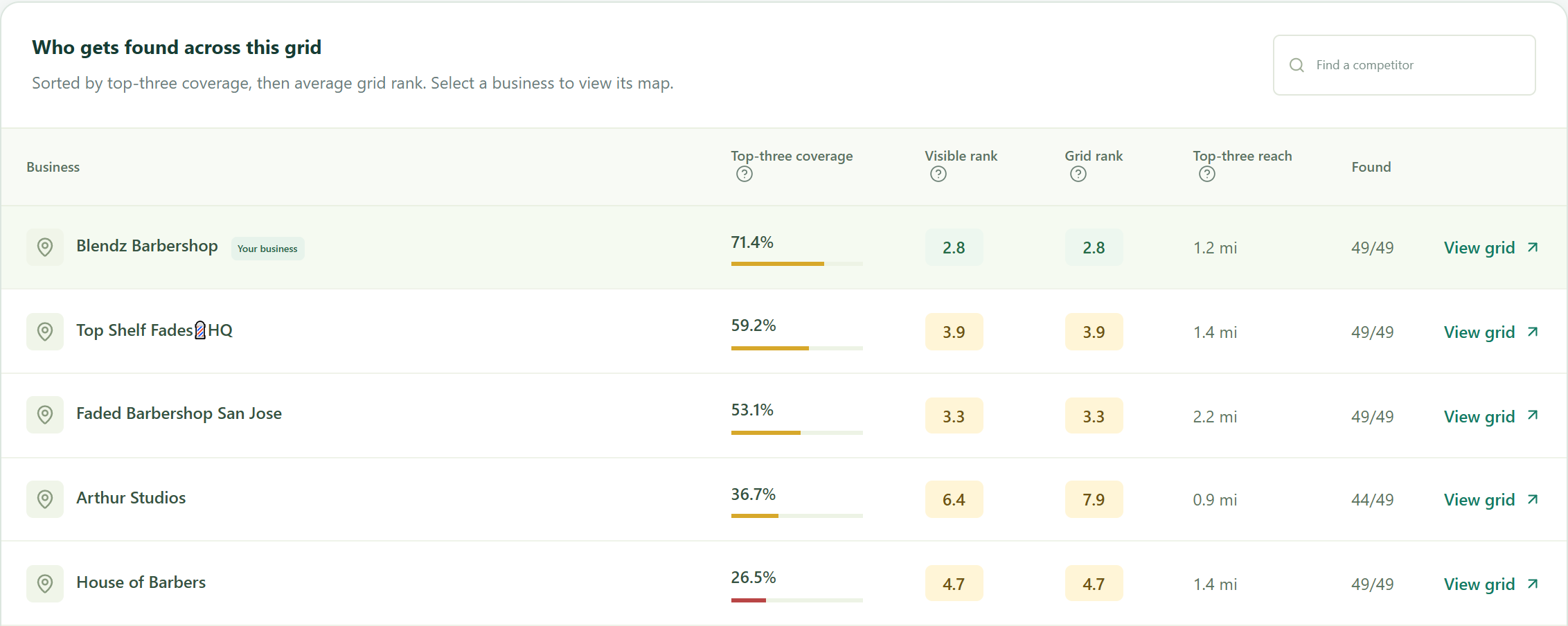Click the 71.4% coverage progress bar

coord(797,264)
